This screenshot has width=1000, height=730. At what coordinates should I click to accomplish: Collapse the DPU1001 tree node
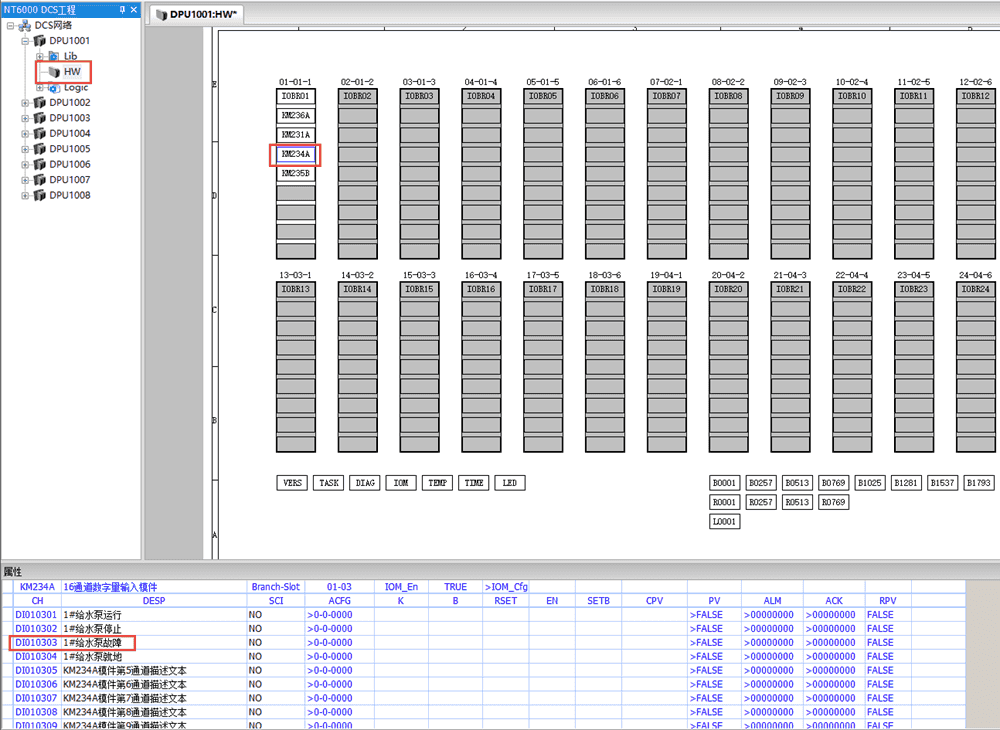(x=26, y=41)
